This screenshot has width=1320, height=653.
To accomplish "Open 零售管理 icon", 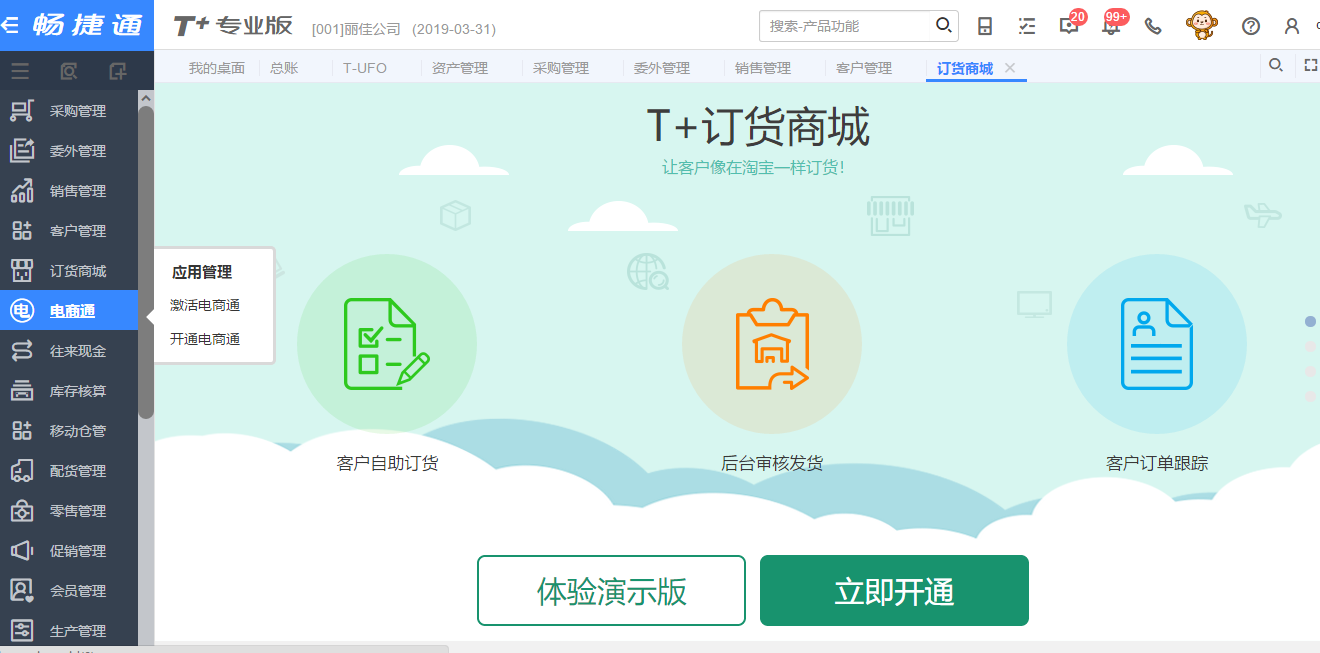I will coord(22,511).
